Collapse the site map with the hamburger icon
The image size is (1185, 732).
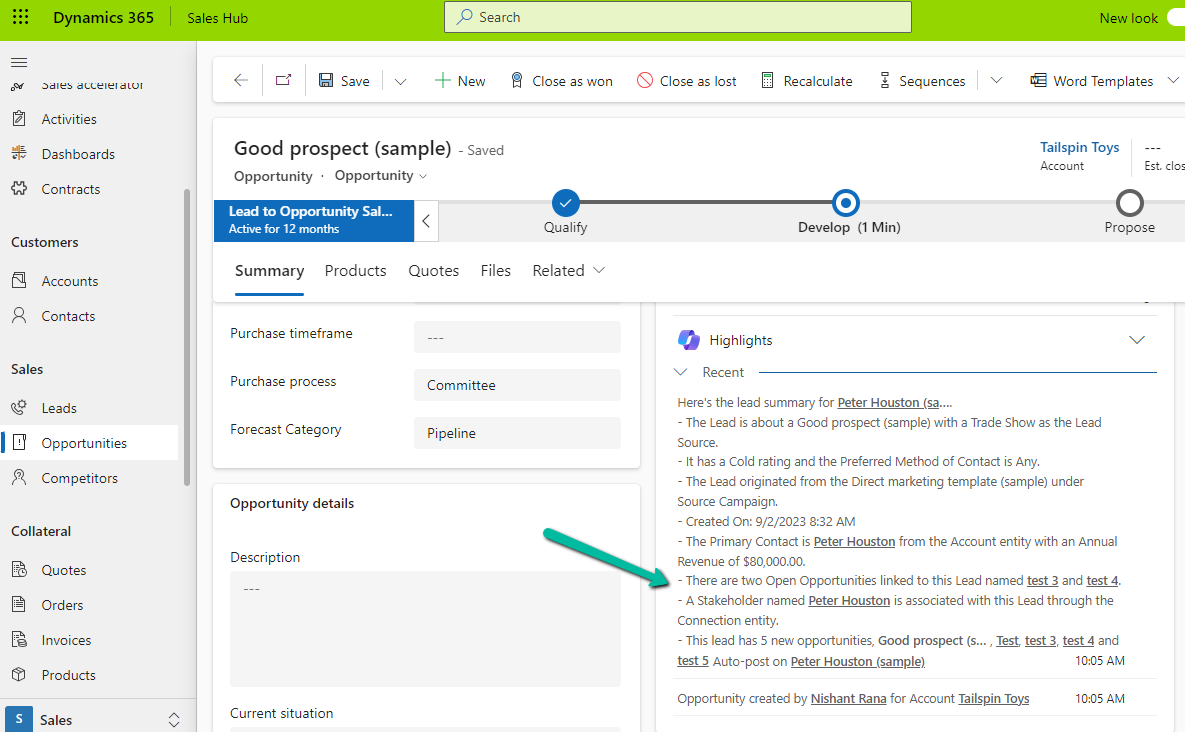pyautogui.click(x=18, y=61)
